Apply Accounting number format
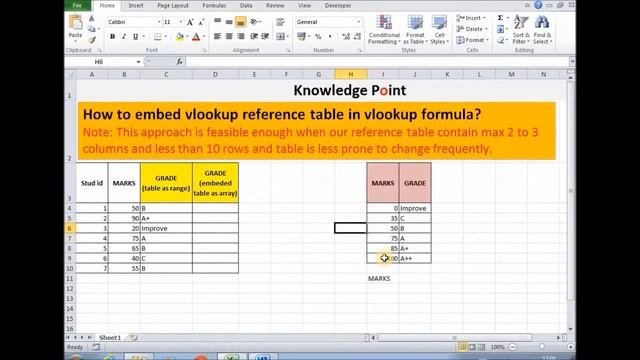 pos(301,37)
